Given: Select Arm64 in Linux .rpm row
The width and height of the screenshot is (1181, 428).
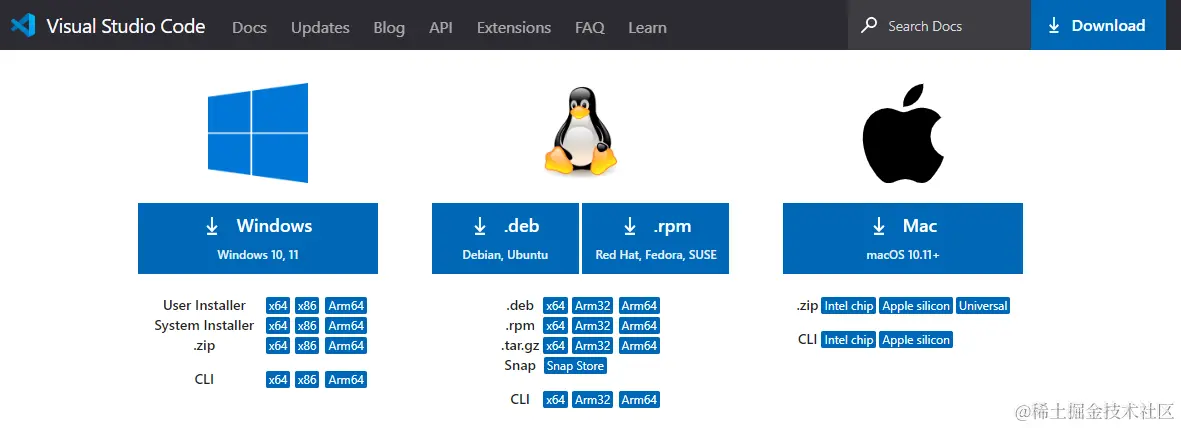Looking at the screenshot, I should 639,326.
